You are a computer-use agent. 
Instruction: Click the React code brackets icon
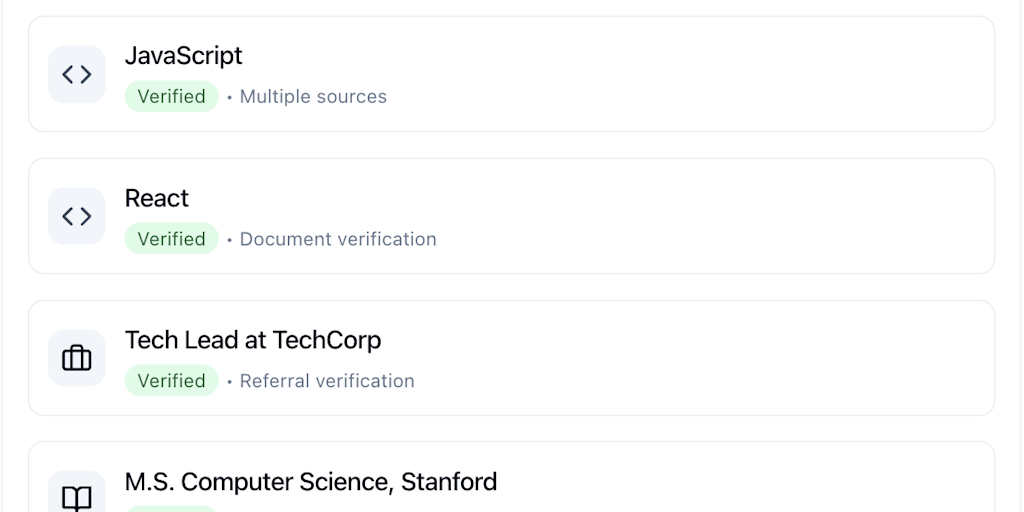(77, 217)
